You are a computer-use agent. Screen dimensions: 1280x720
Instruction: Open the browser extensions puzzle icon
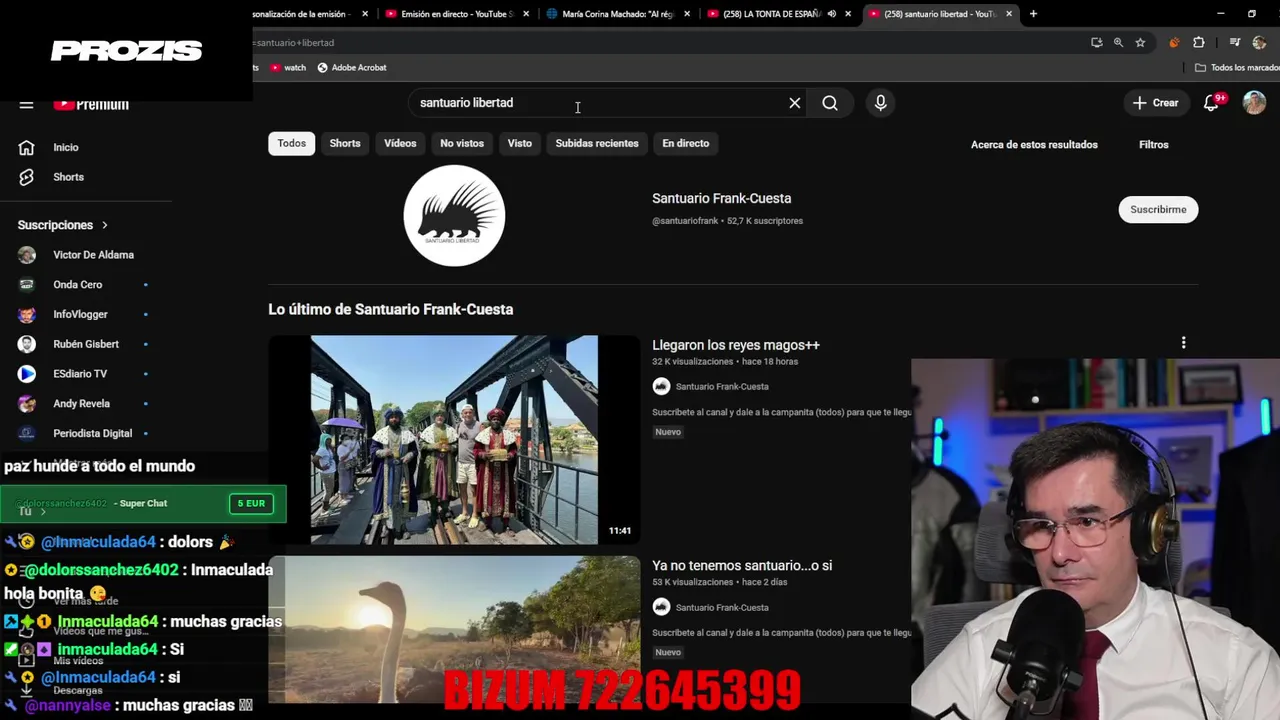point(1199,43)
